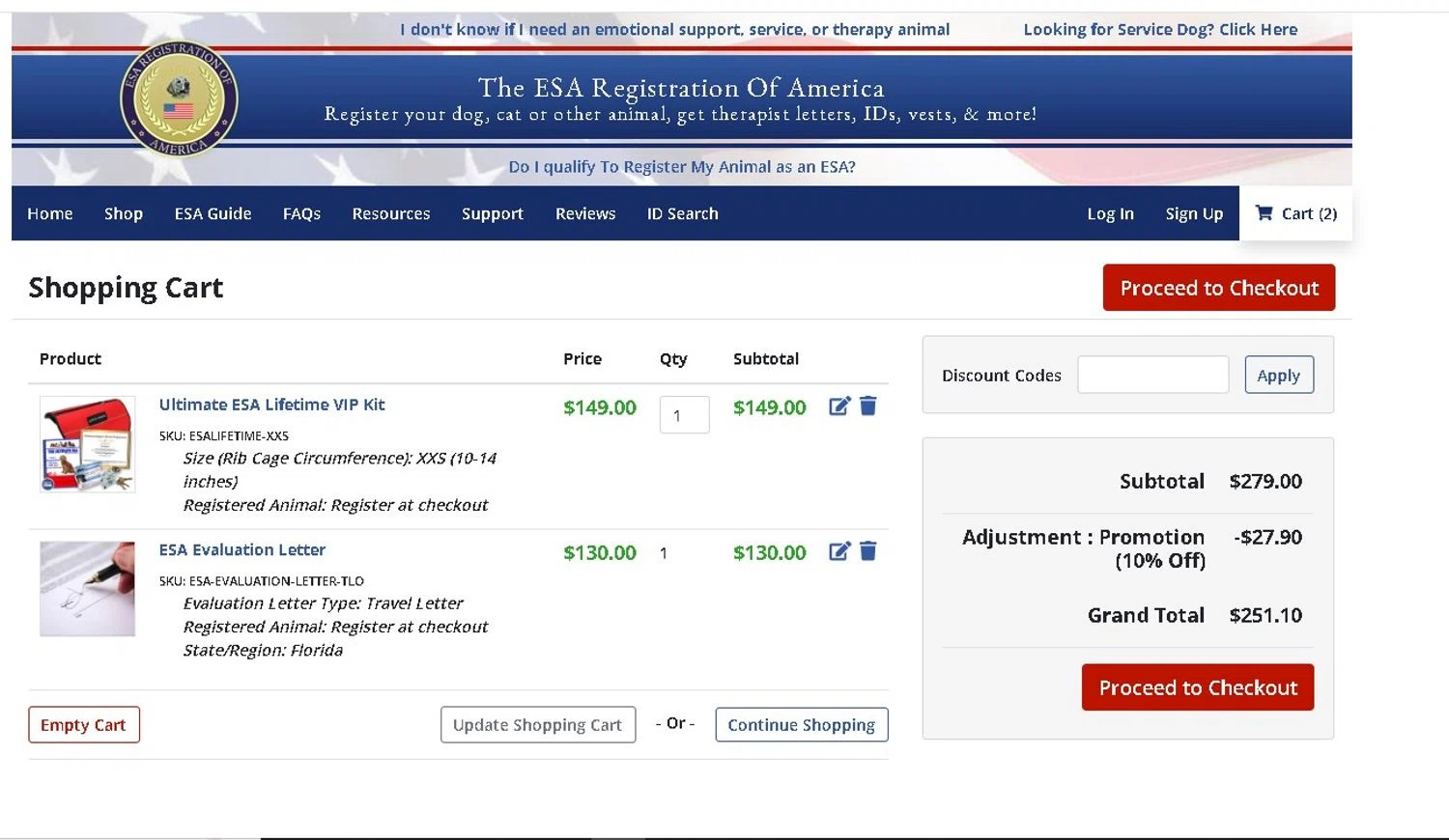Image resolution: width=1449 pixels, height=840 pixels.
Task: Click 'Looking for Service Dog? Click Here' link
Action: tap(1160, 29)
